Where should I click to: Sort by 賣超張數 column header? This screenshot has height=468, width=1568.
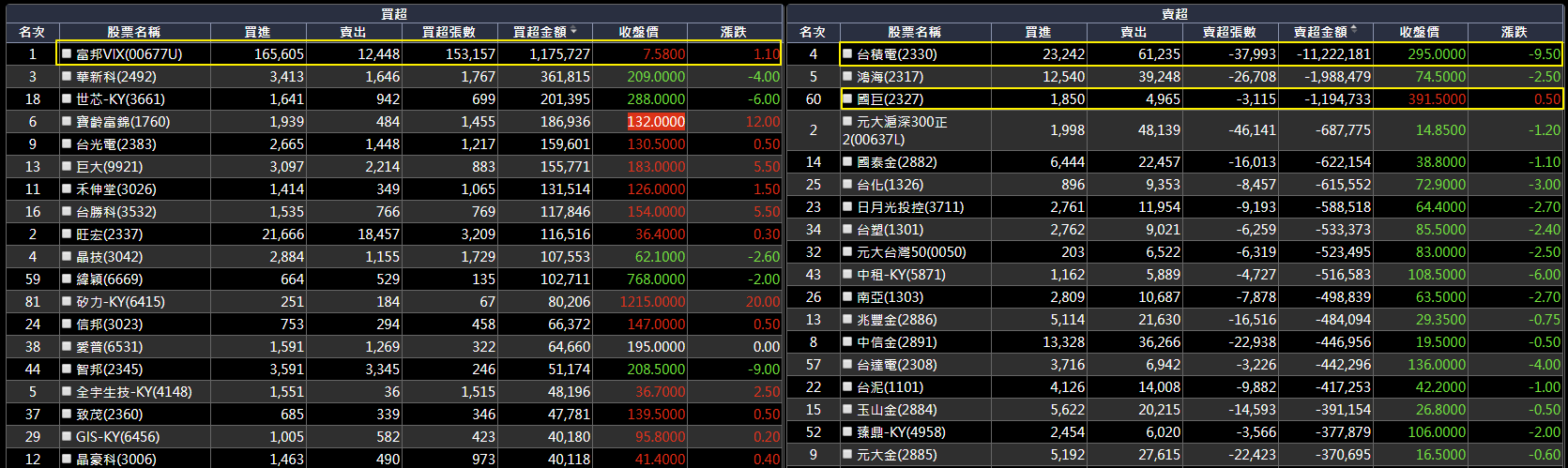coord(1229,32)
